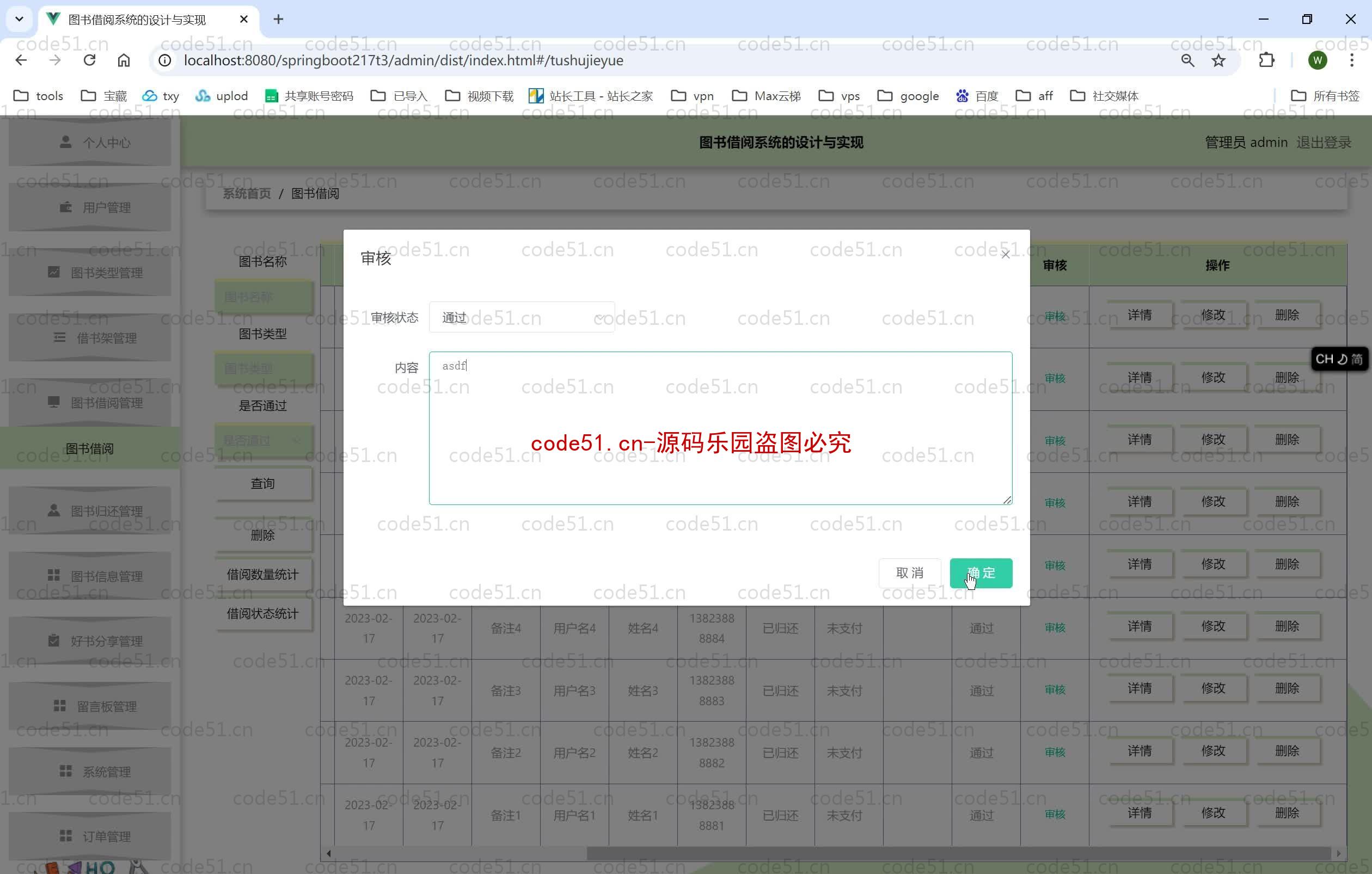Image resolution: width=1372 pixels, height=874 pixels.
Task: Open the vpn bookmark folder
Action: pos(693,96)
